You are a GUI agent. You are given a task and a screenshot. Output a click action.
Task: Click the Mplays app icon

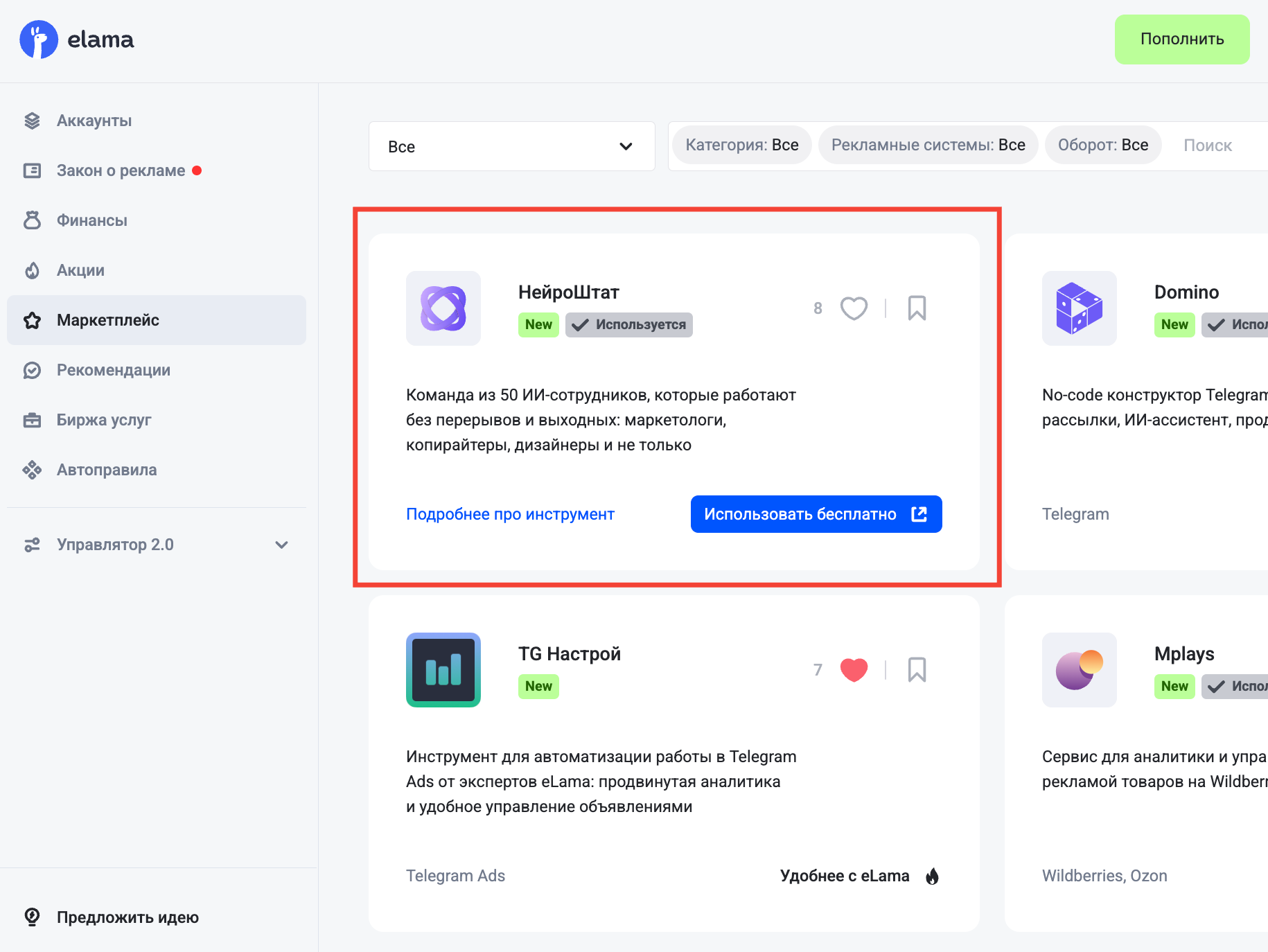point(1079,670)
